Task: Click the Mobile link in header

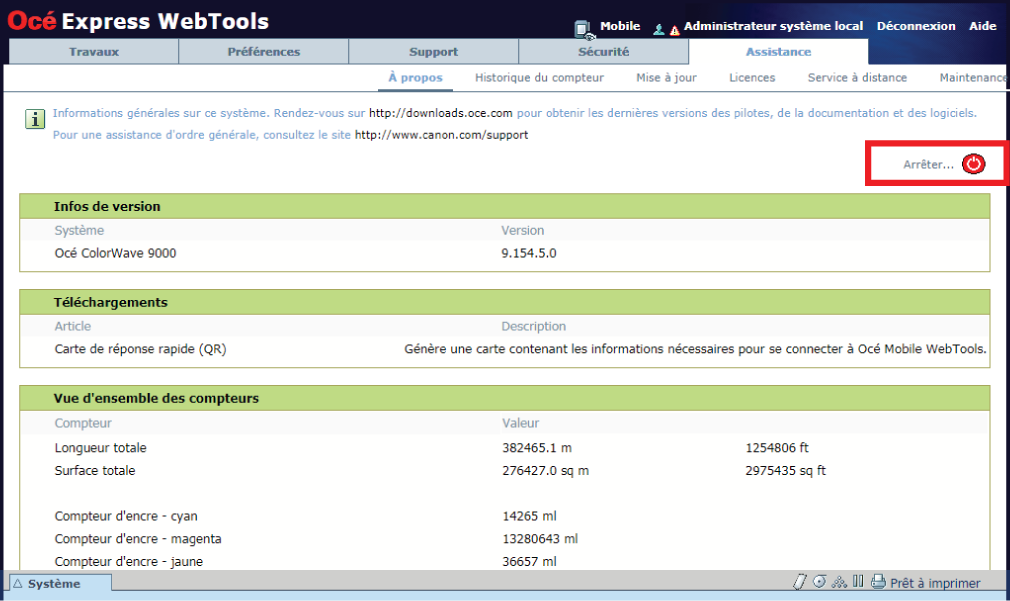Action: coord(620,26)
